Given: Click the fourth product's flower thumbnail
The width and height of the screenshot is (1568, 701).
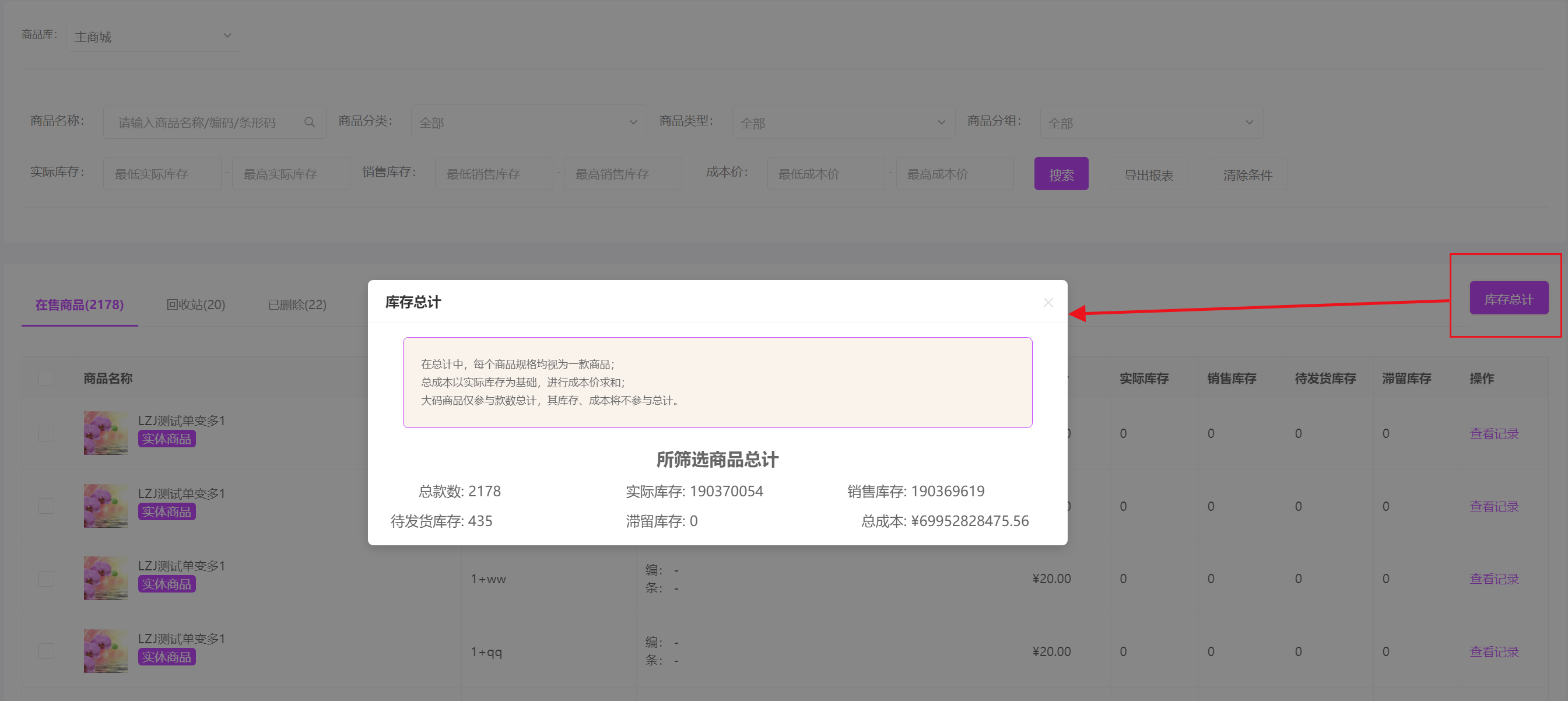Looking at the screenshot, I should [106, 650].
